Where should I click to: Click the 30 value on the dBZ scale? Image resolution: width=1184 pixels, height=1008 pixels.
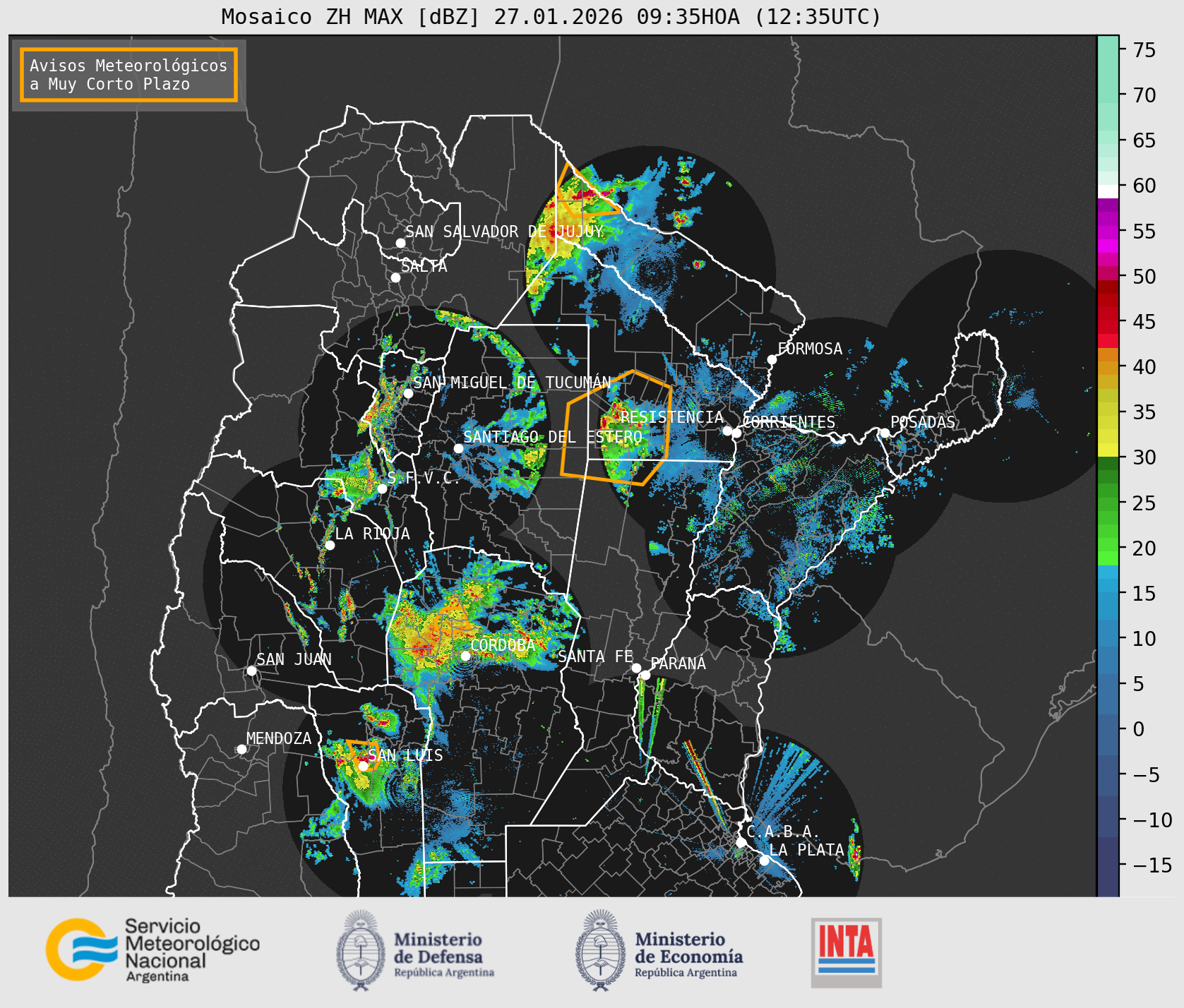pyautogui.click(x=1144, y=457)
